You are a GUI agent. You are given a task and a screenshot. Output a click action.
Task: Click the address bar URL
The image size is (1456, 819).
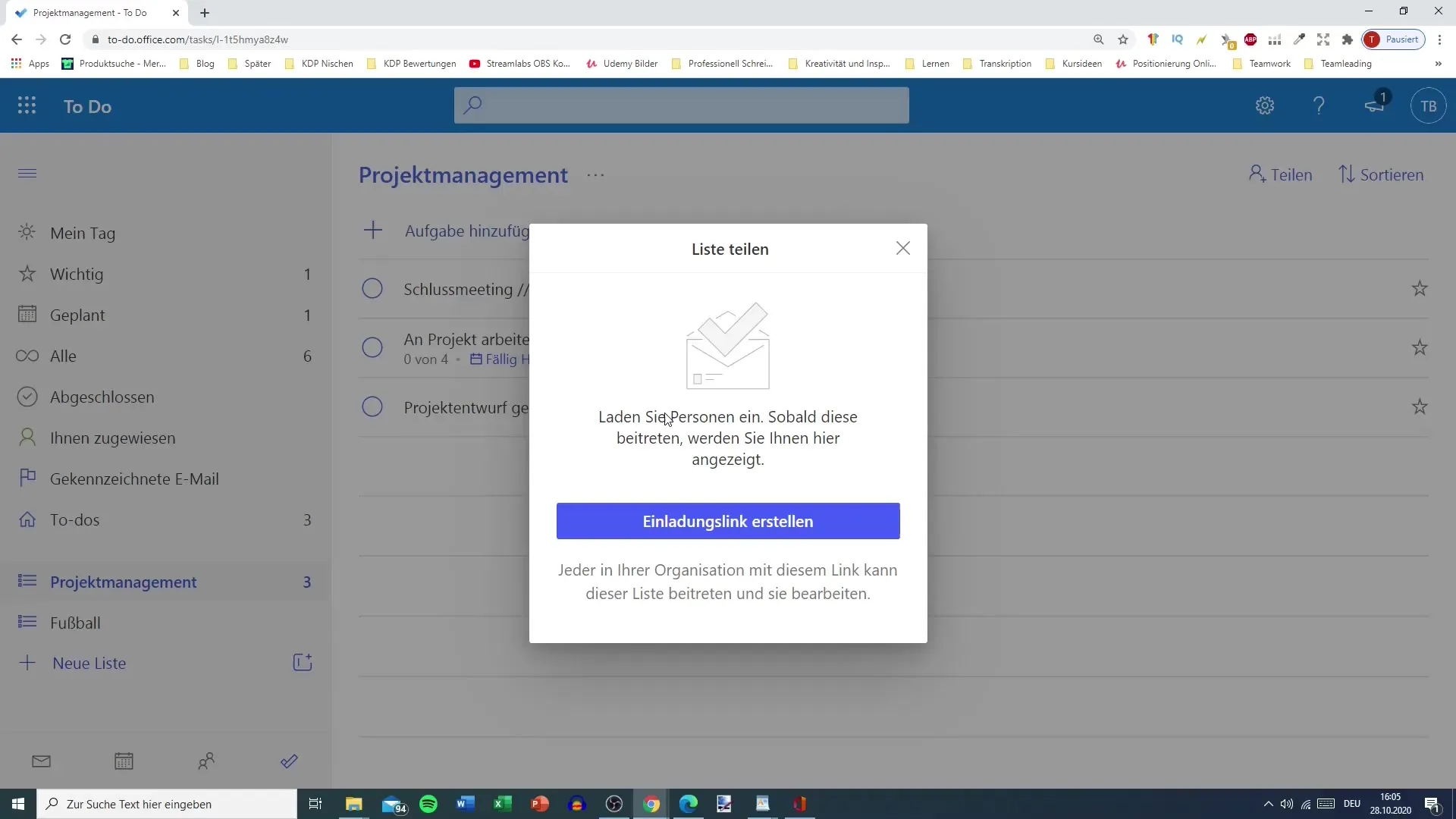pos(197,39)
